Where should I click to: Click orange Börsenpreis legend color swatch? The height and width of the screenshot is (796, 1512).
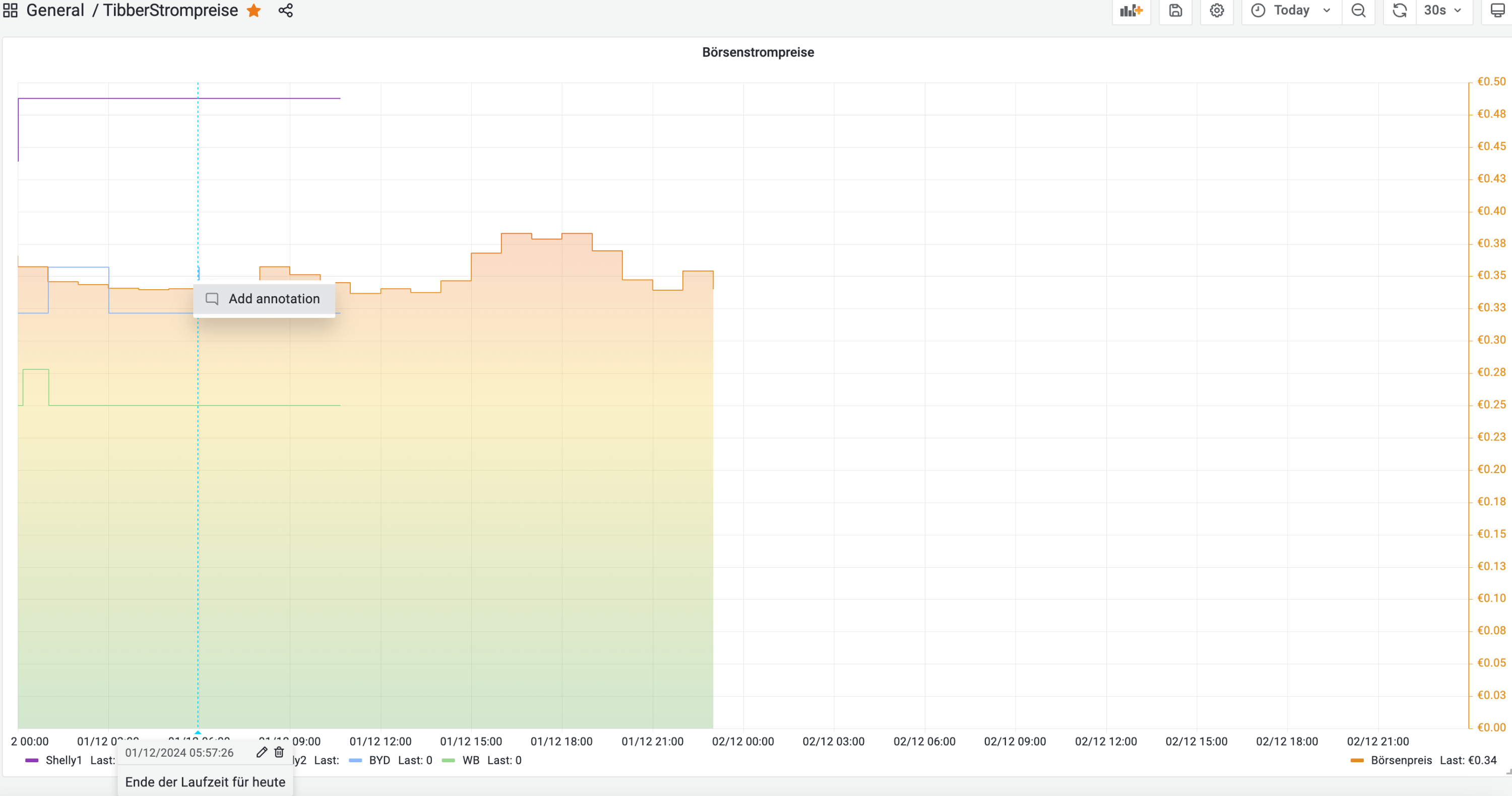(1356, 760)
